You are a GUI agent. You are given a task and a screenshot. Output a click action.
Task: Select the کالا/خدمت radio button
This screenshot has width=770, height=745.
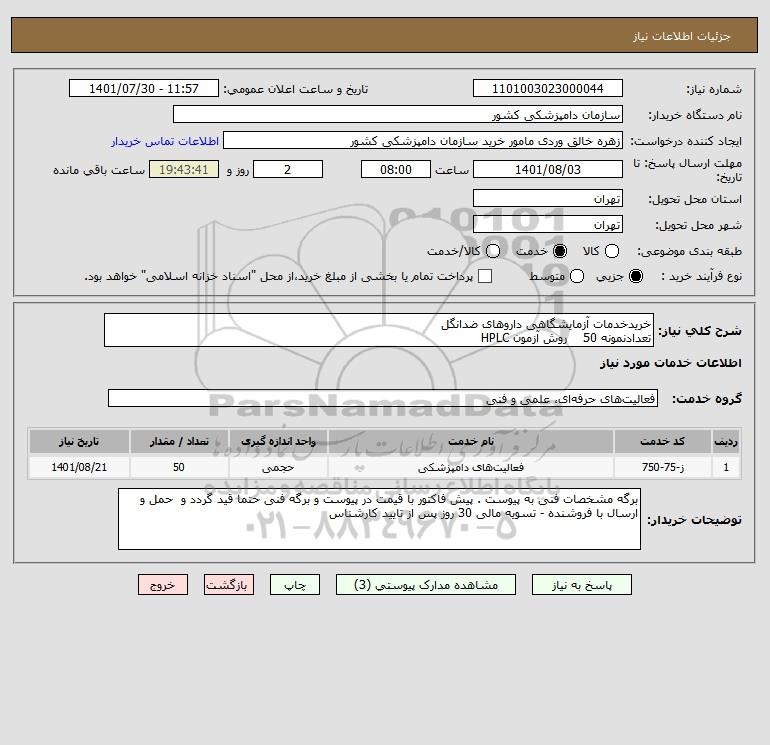coord(493,251)
